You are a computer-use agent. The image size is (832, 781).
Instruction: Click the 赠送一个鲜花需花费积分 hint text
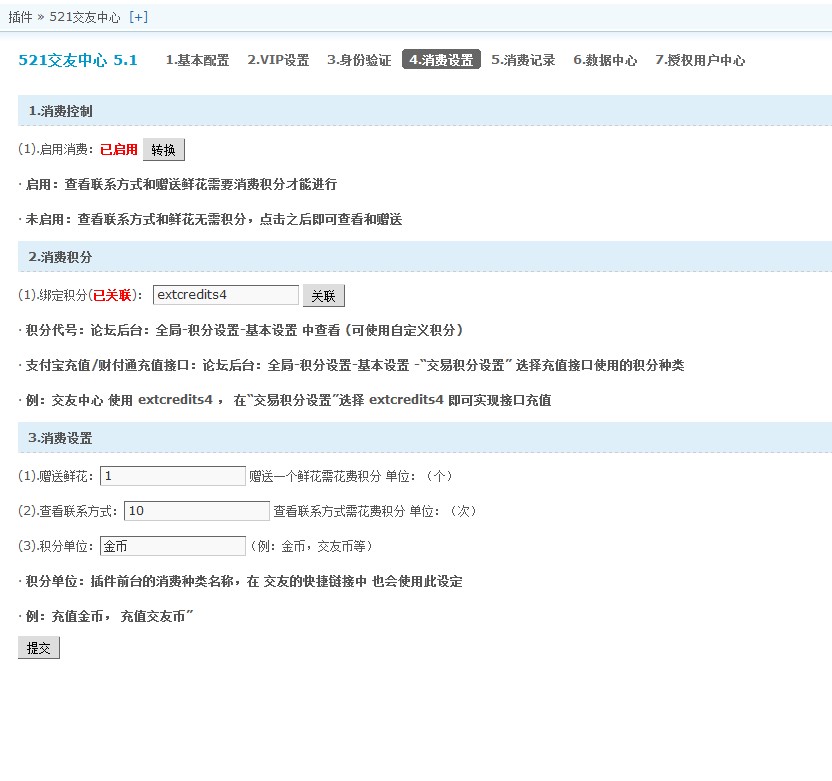(350, 476)
